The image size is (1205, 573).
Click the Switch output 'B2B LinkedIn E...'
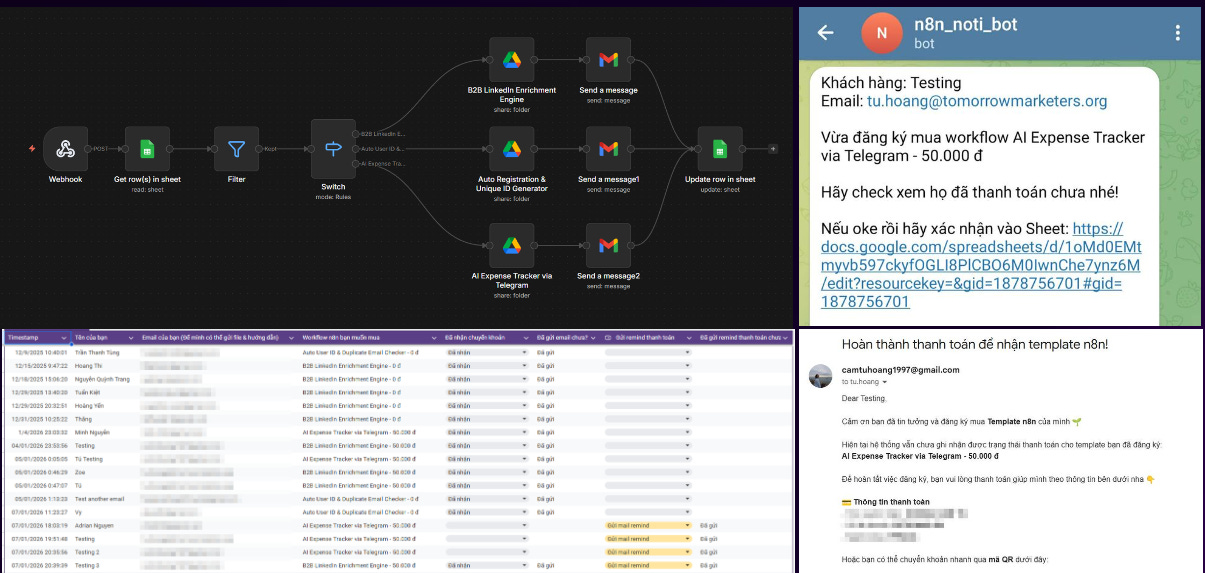(x=382, y=134)
